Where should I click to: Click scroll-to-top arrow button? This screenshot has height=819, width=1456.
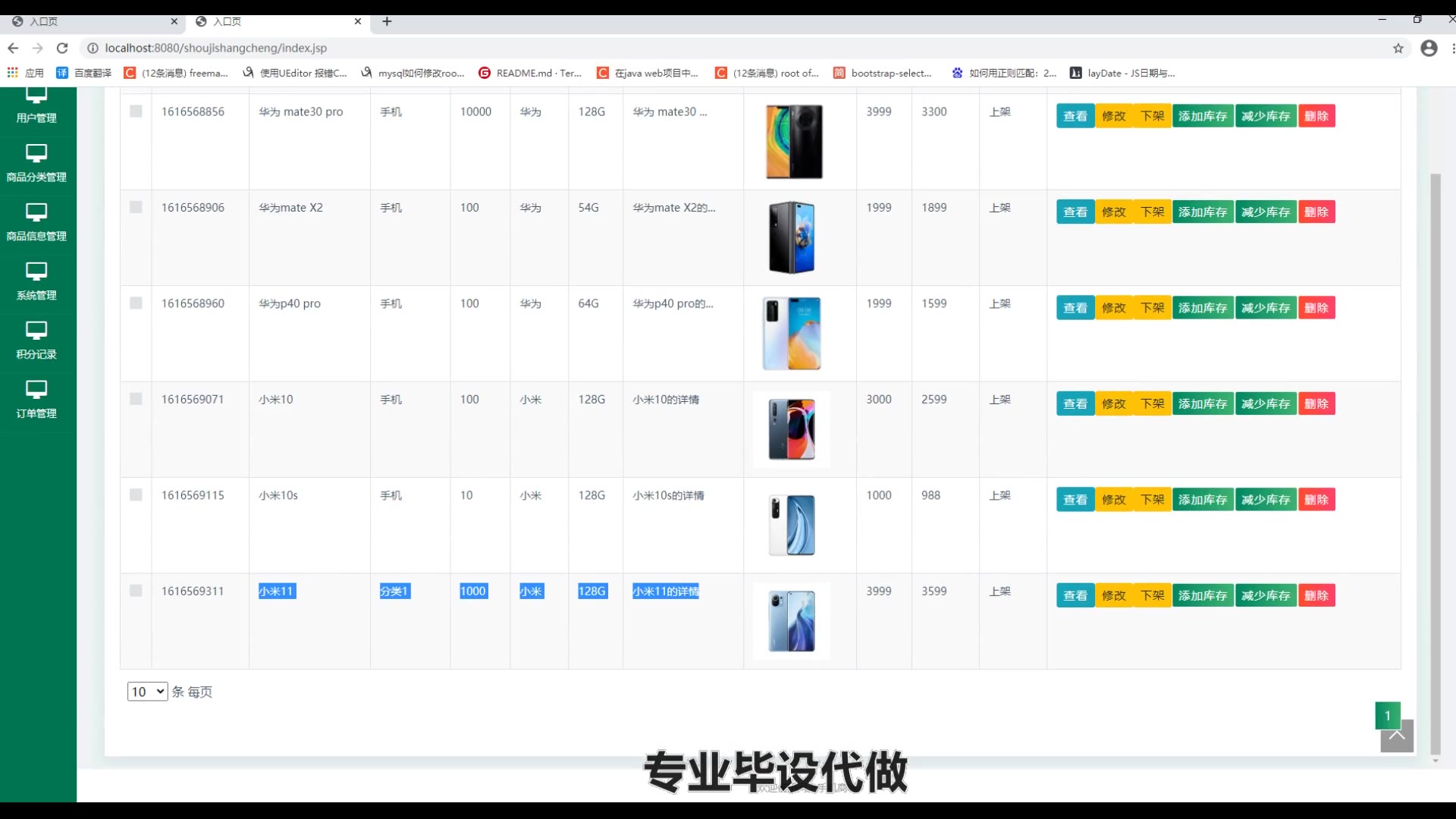1397,736
